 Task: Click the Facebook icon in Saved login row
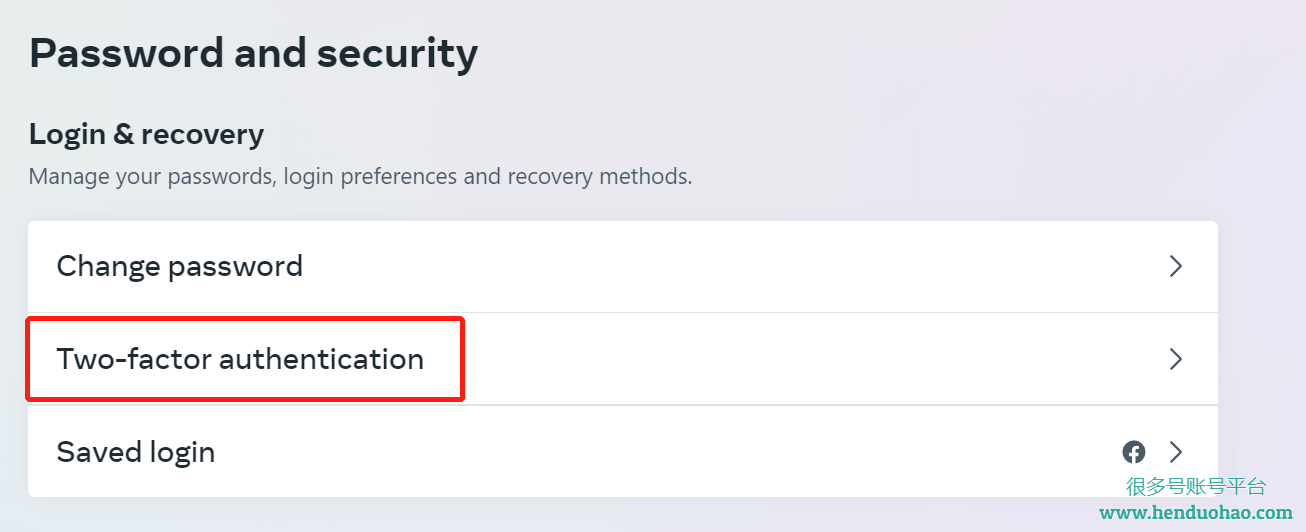(x=1133, y=452)
